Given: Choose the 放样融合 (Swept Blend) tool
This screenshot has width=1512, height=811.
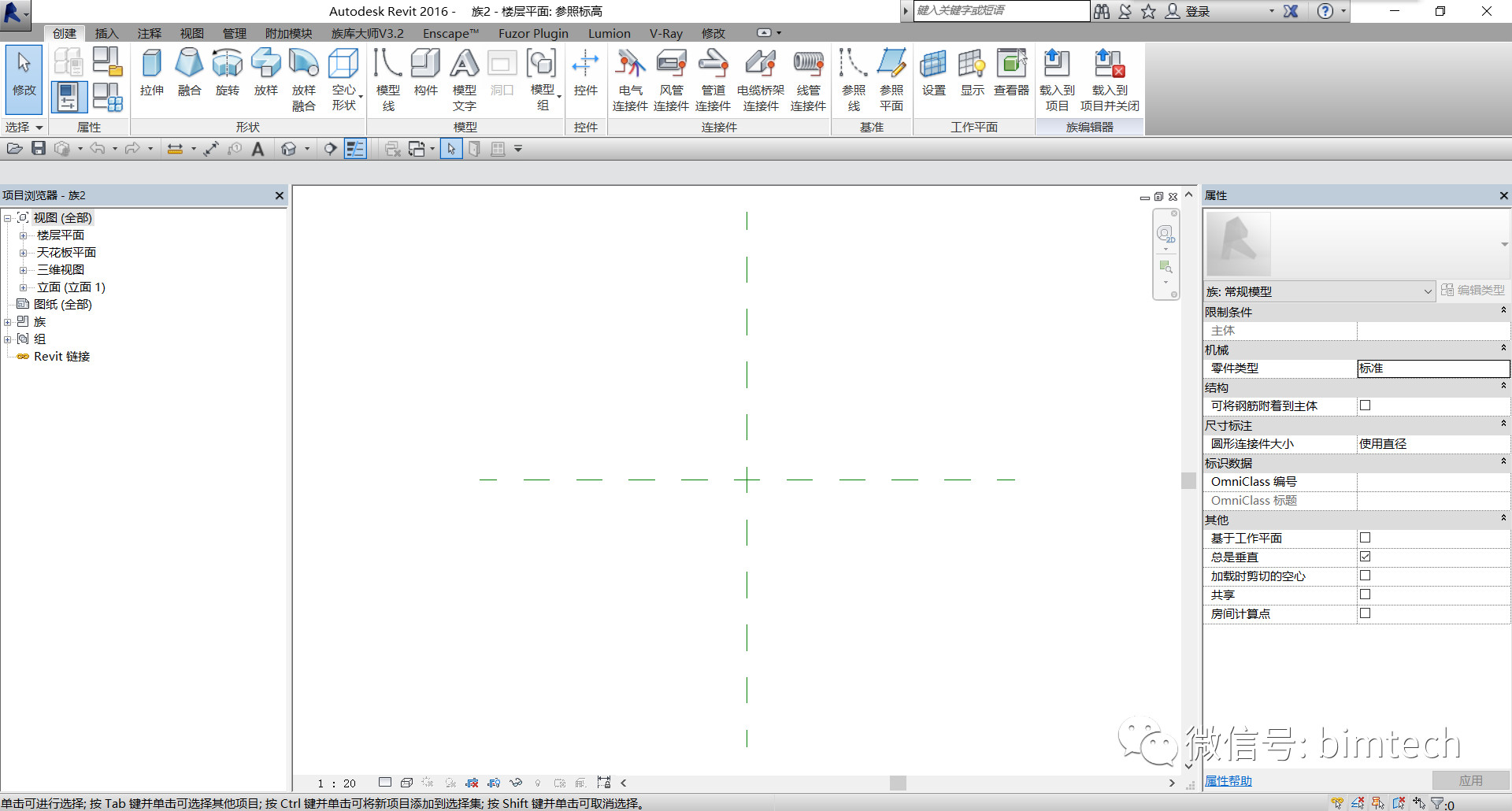Looking at the screenshot, I should click(x=303, y=80).
